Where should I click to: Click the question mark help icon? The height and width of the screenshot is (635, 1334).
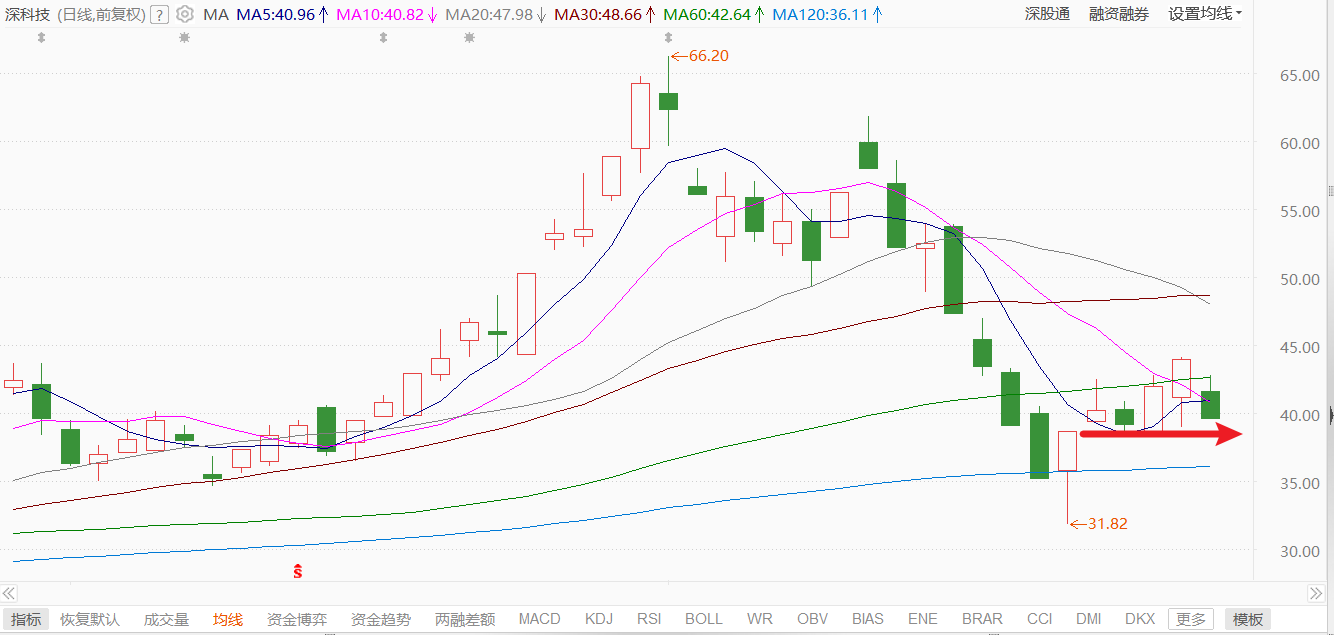click(x=158, y=15)
